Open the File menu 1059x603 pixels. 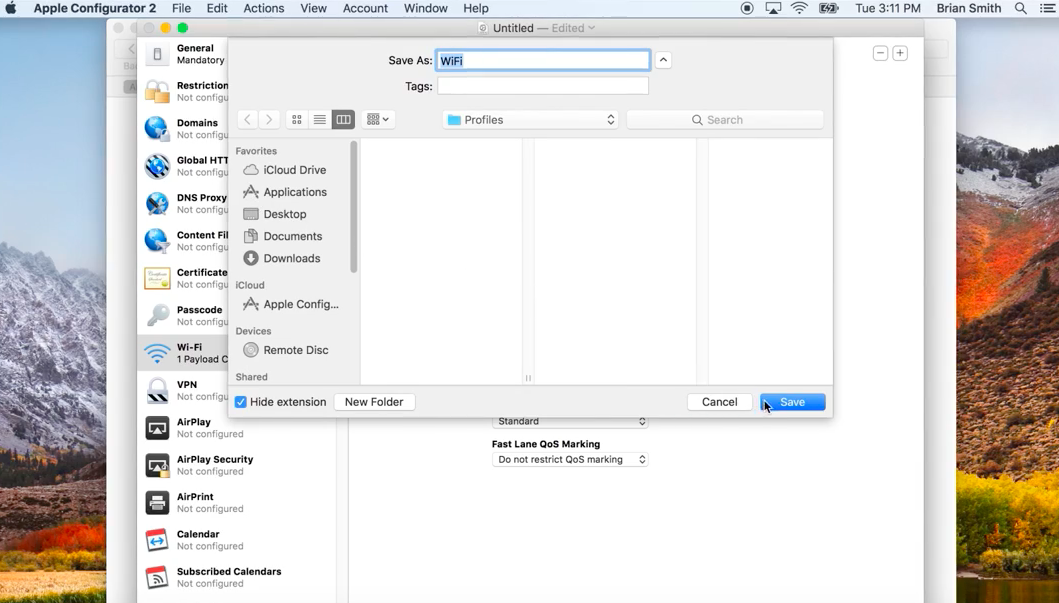181,8
